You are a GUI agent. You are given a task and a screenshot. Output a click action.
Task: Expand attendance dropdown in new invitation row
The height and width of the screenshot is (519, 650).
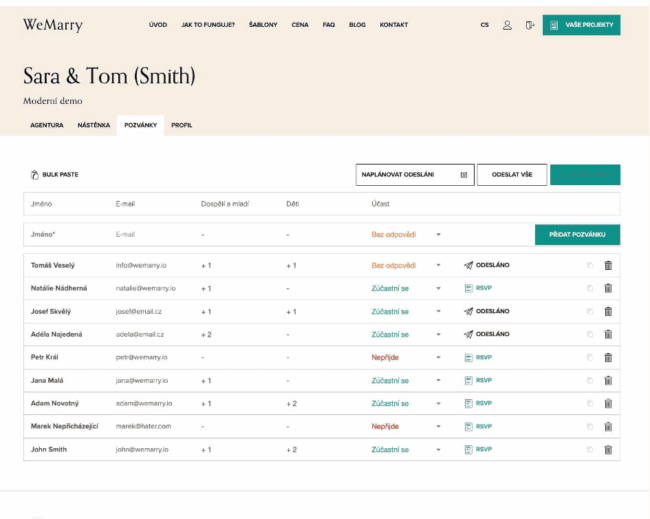point(438,235)
